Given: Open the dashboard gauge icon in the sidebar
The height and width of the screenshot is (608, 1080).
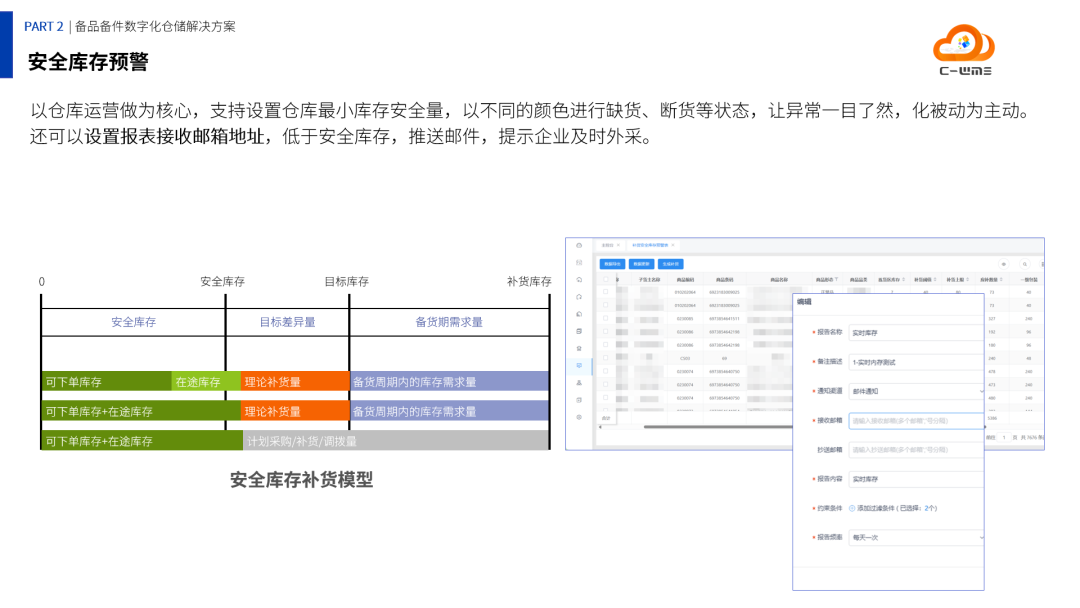Looking at the screenshot, I should point(579,246).
